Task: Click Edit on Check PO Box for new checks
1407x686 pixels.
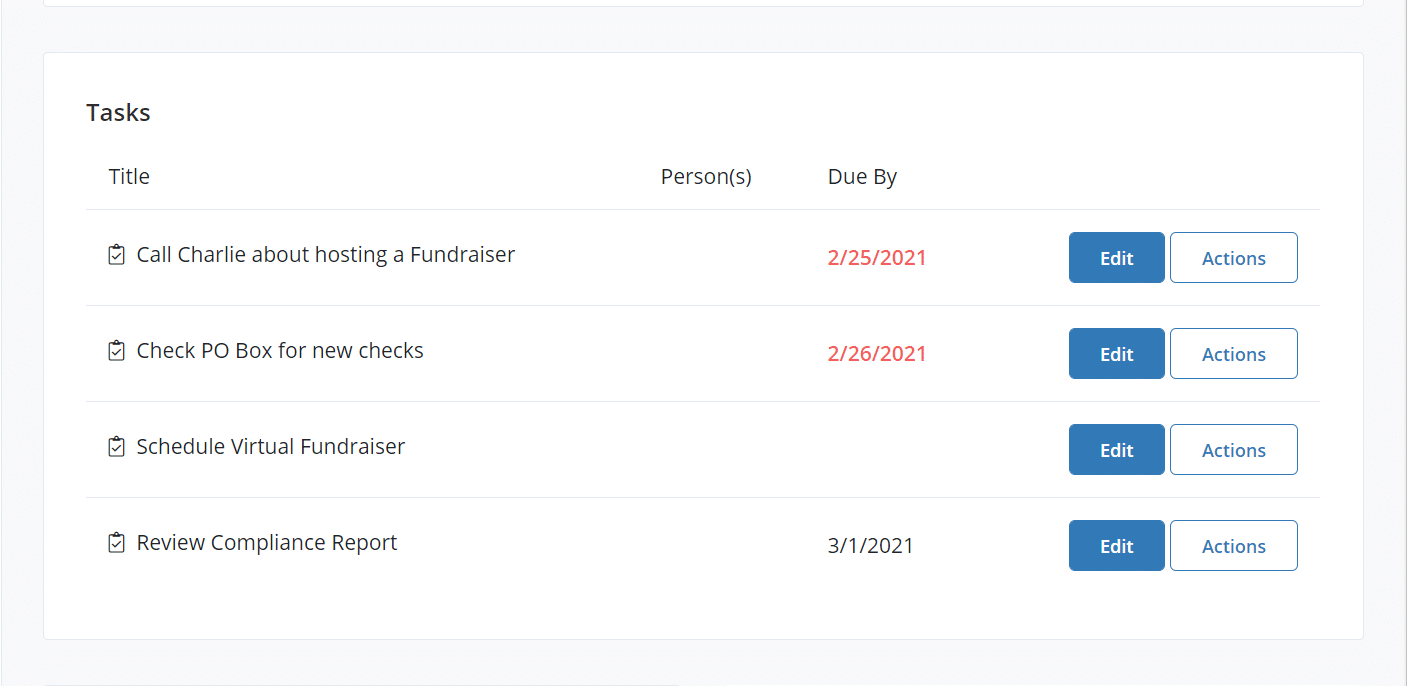Action: point(1116,353)
